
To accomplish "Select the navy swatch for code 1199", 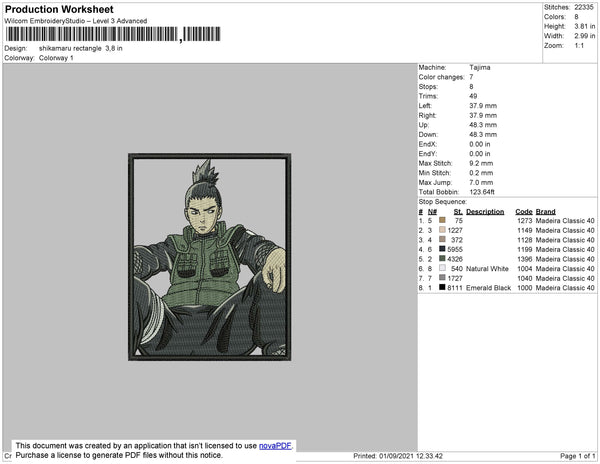I will [442, 249].
